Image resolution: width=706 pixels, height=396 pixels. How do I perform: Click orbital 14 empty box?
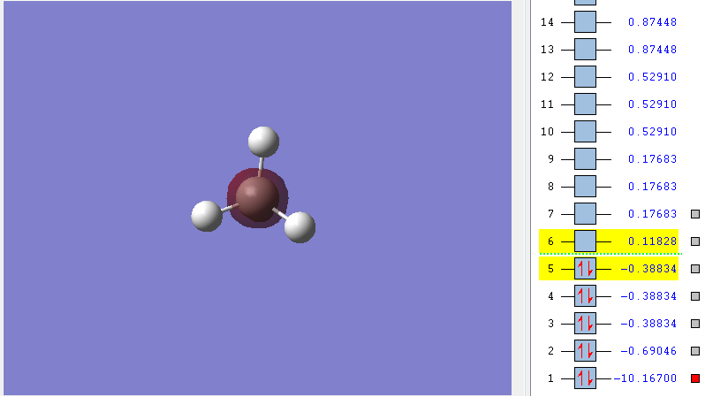(x=585, y=22)
